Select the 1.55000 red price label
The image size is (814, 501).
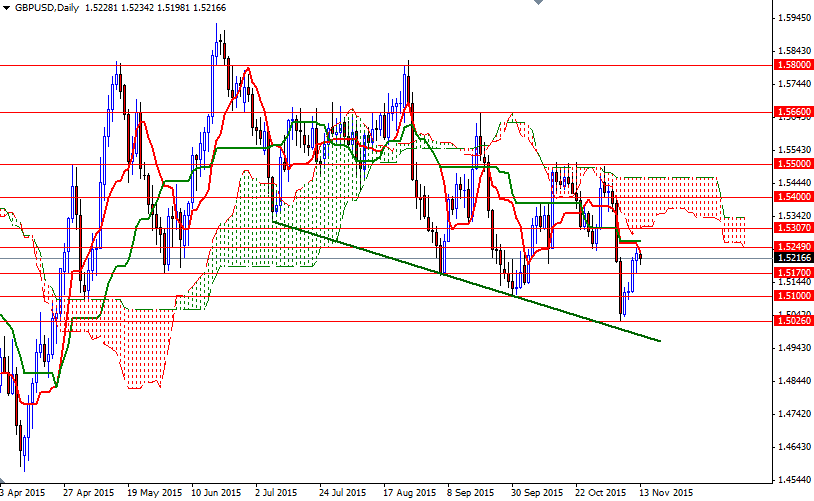pyautogui.click(x=793, y=164)
